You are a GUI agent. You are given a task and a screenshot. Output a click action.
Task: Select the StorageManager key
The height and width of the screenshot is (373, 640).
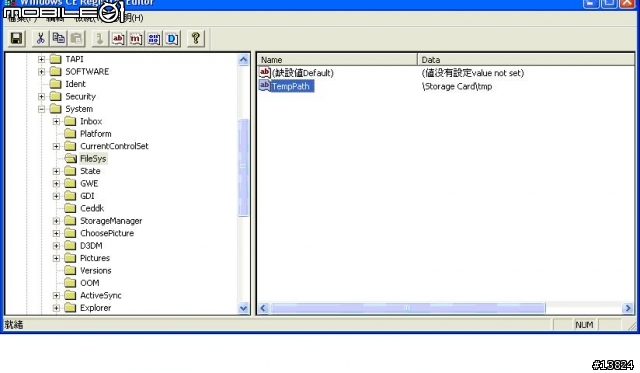tap(111, 221)
